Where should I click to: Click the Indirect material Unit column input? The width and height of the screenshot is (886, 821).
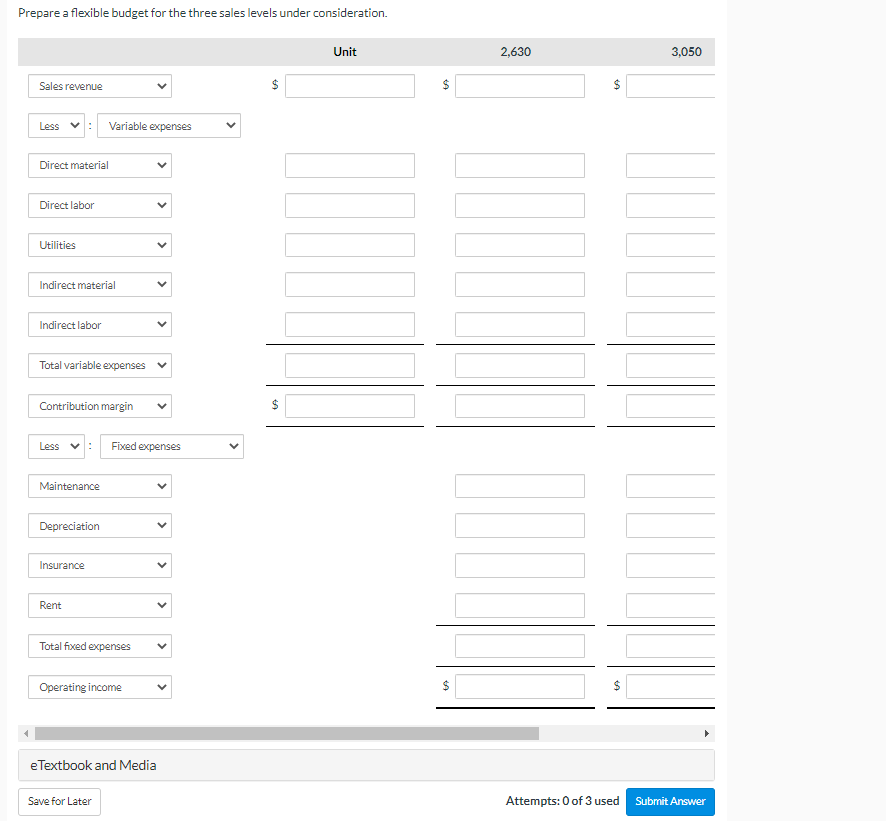point(350,285)
